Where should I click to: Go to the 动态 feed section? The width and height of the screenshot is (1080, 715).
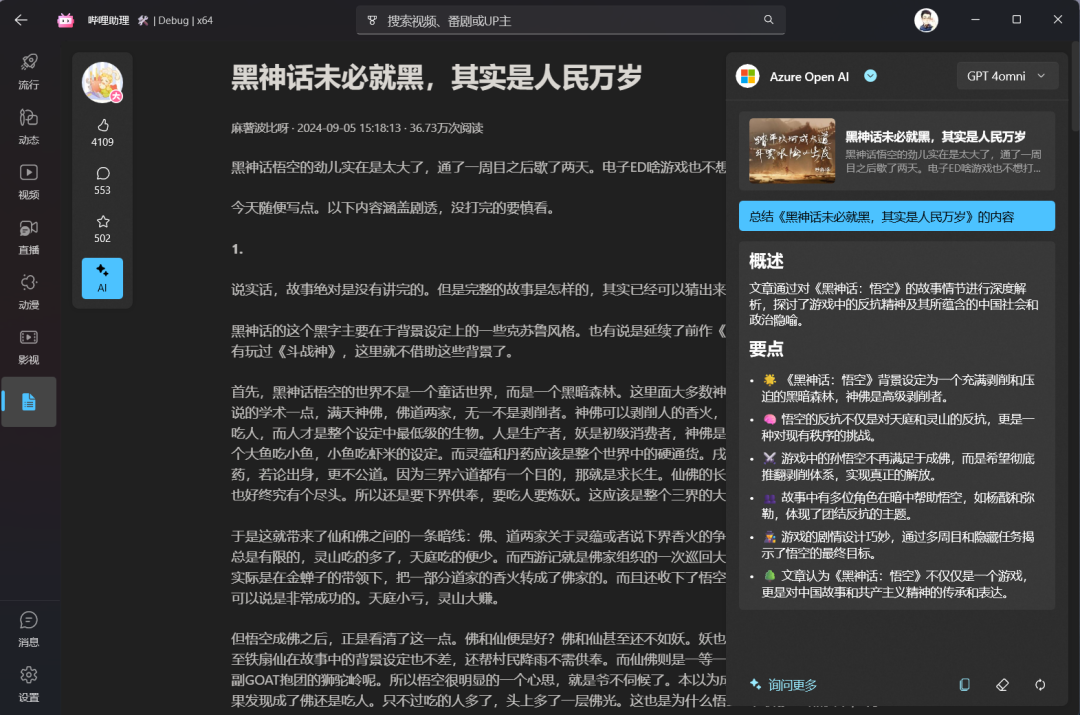(x=29, y=125)
